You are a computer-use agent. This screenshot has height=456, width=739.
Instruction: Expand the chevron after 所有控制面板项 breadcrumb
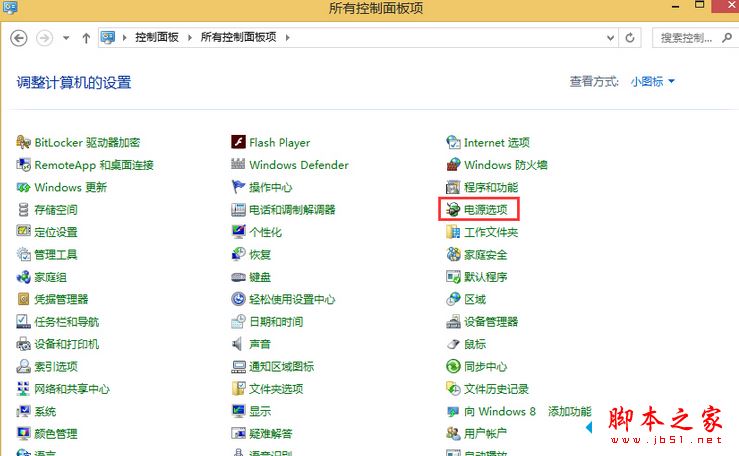click(x=287, y=37)
